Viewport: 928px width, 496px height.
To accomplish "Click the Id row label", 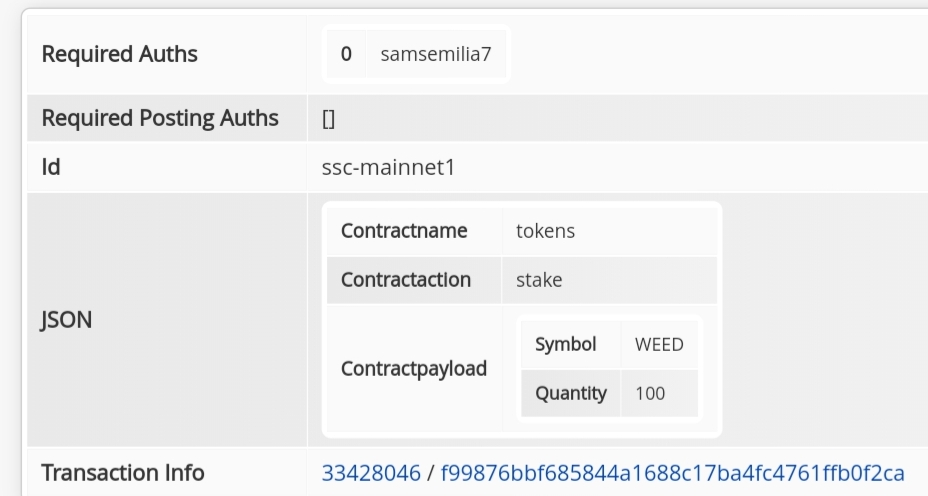I will point(51,167).
